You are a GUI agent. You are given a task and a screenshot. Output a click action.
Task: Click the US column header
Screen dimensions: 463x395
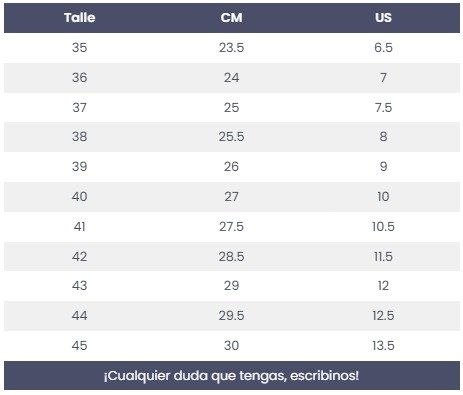point(383,18)
